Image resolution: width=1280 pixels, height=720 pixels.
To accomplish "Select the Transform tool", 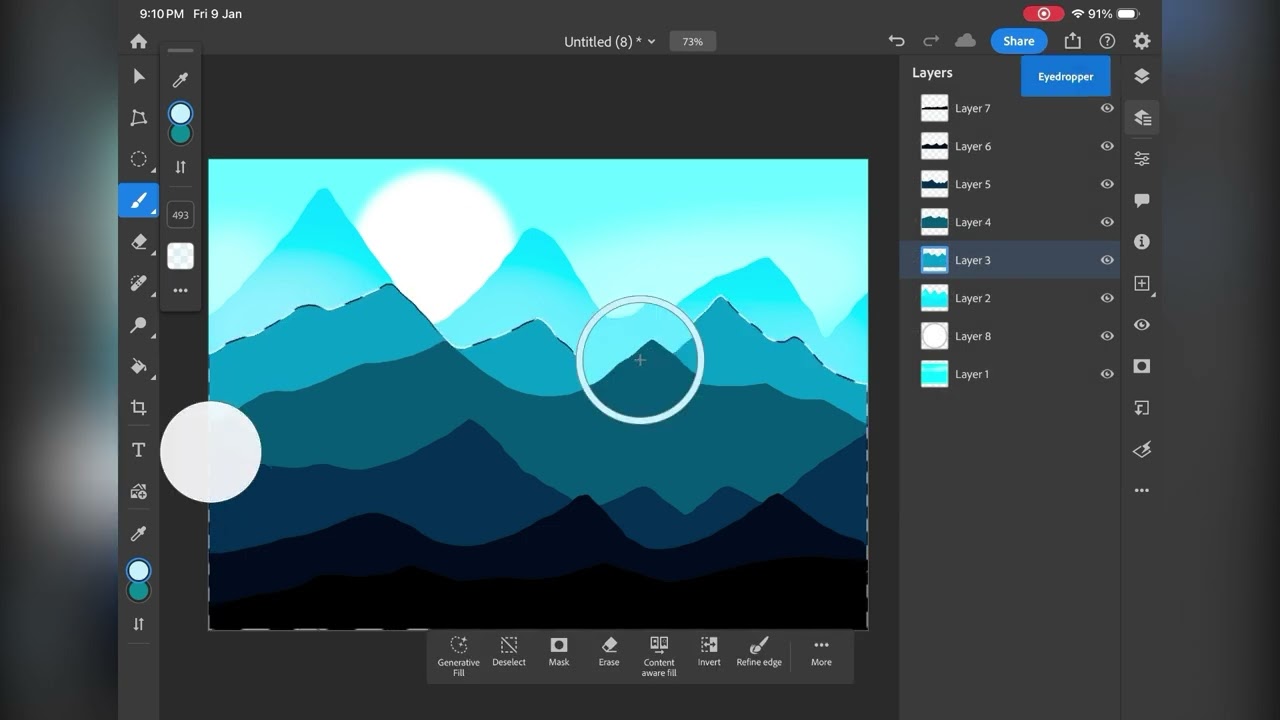I will coord(139,118).
